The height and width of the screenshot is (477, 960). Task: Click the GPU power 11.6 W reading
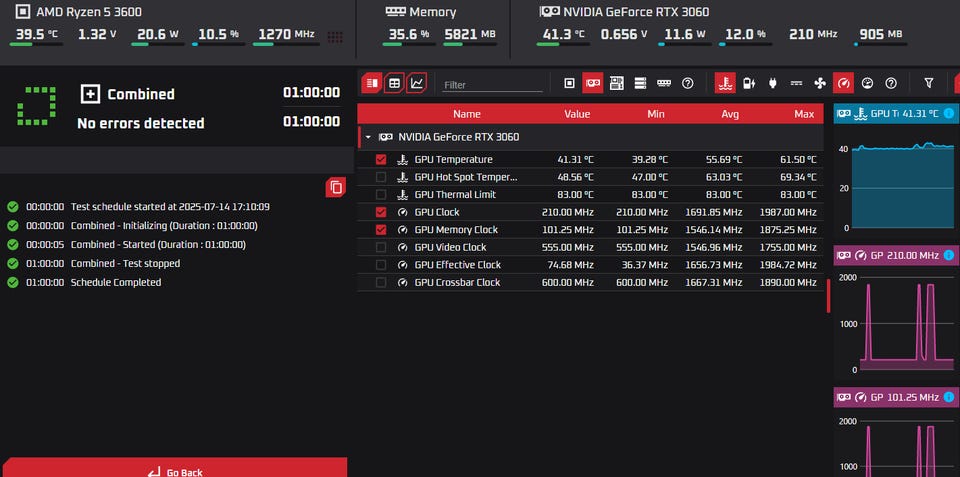(x=685, y=34)
